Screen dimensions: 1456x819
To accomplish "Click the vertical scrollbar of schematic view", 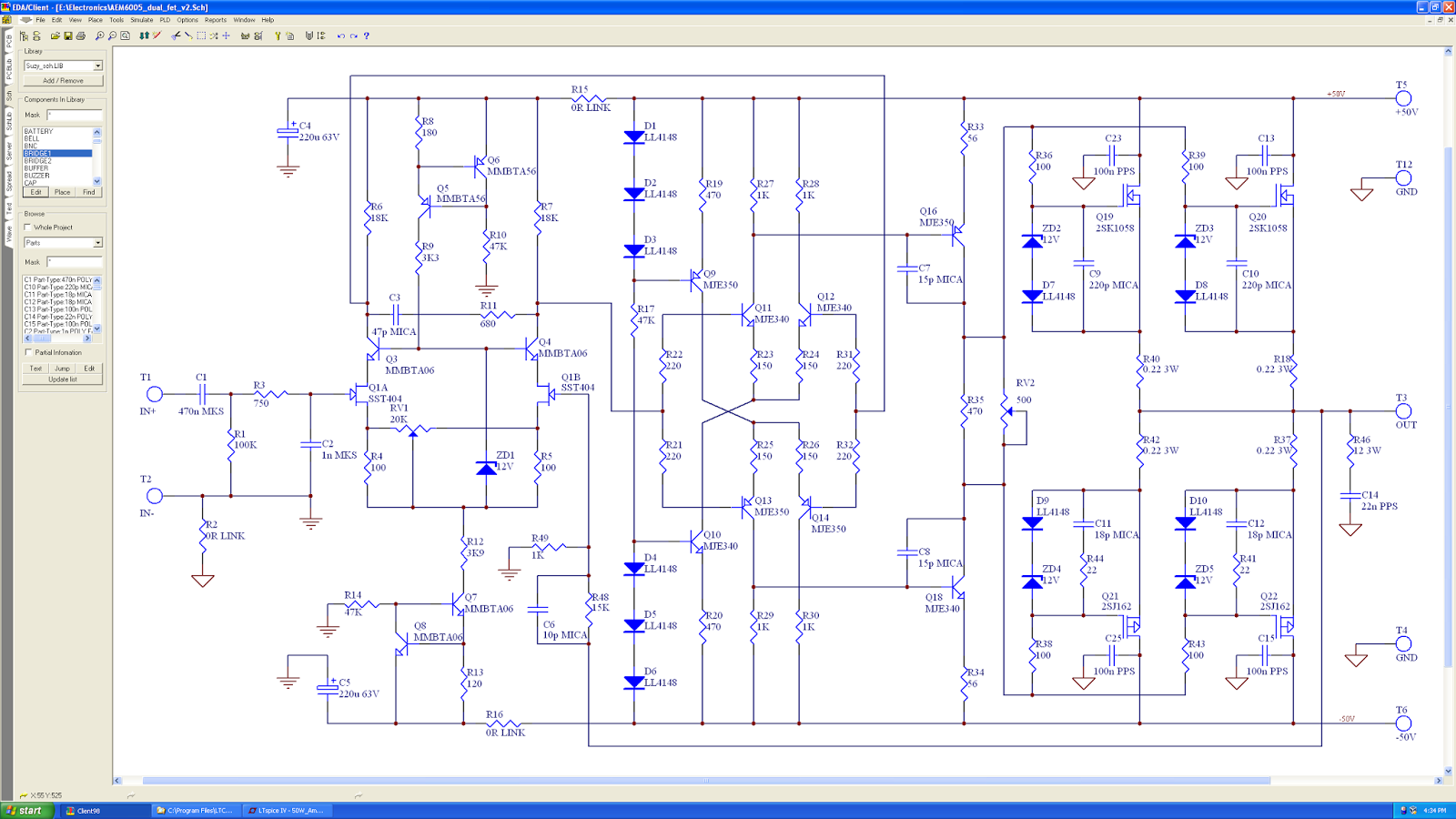I will click(x=1448, y=410).
